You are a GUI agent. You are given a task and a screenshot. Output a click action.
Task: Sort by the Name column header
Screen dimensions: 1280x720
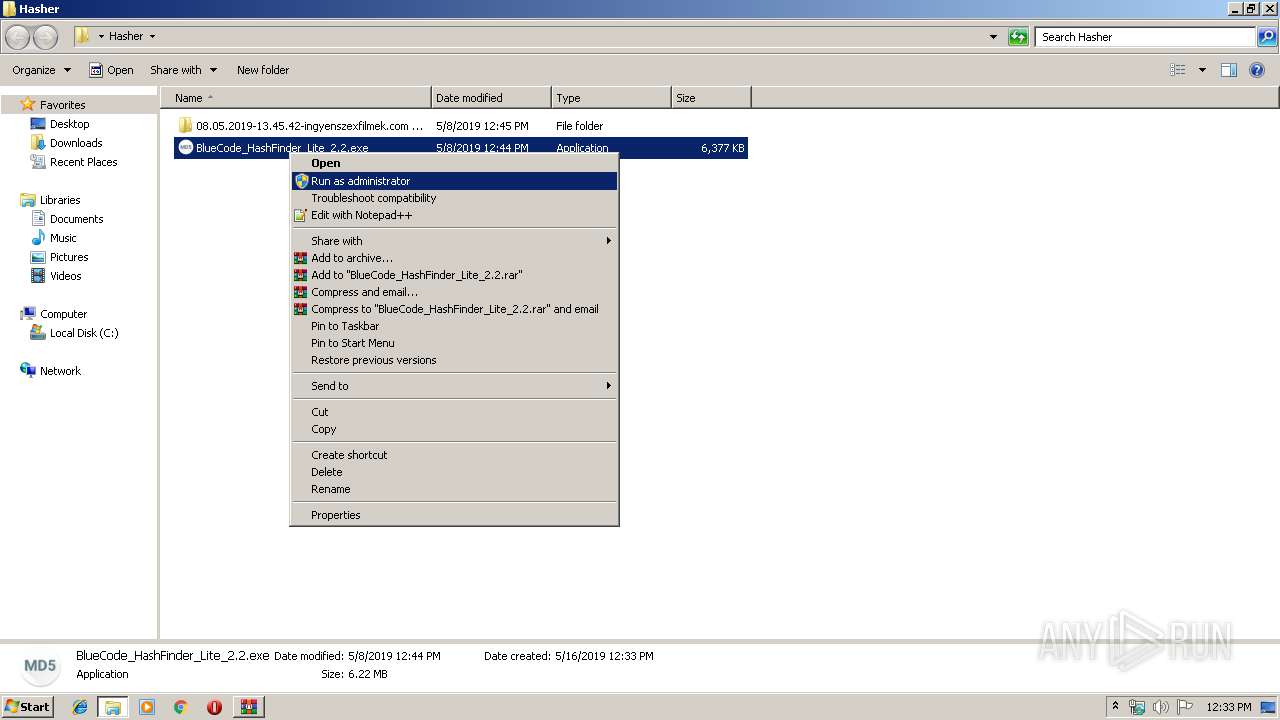pos(296,98)
